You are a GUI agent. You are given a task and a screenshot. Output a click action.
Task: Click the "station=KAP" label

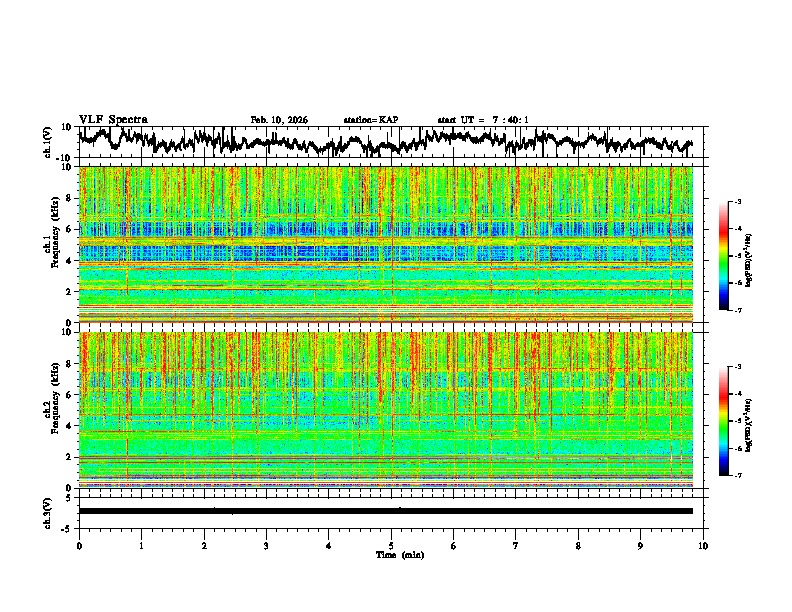[x=371, y=120]
